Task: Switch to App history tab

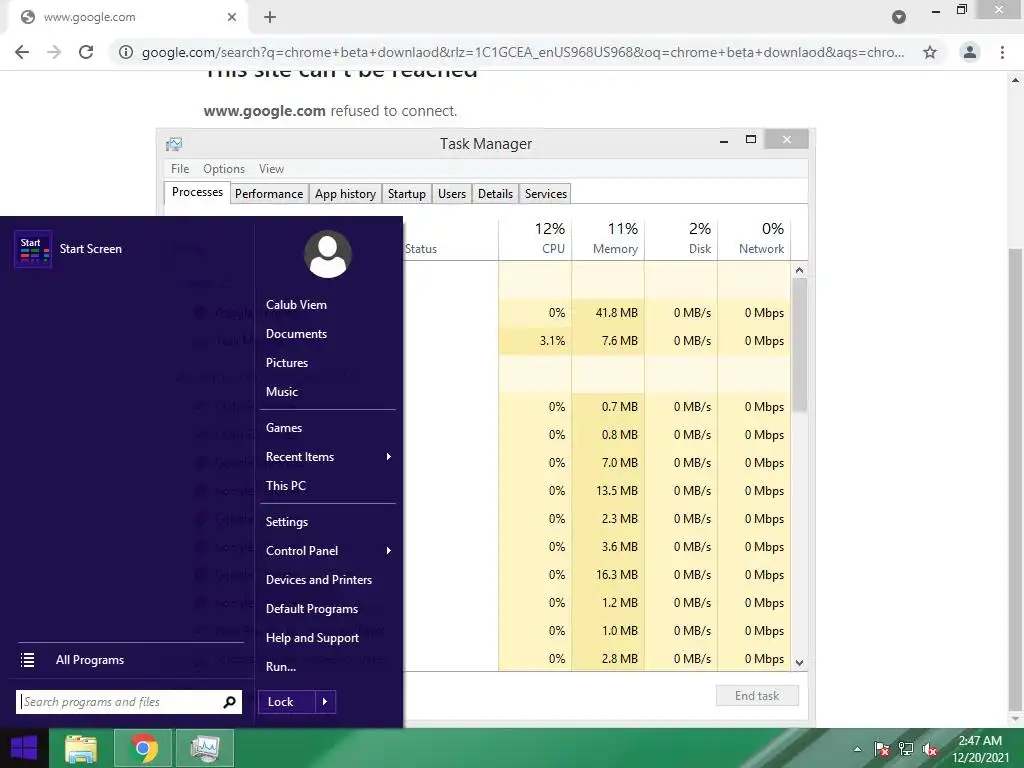Action: pos(345,194)
